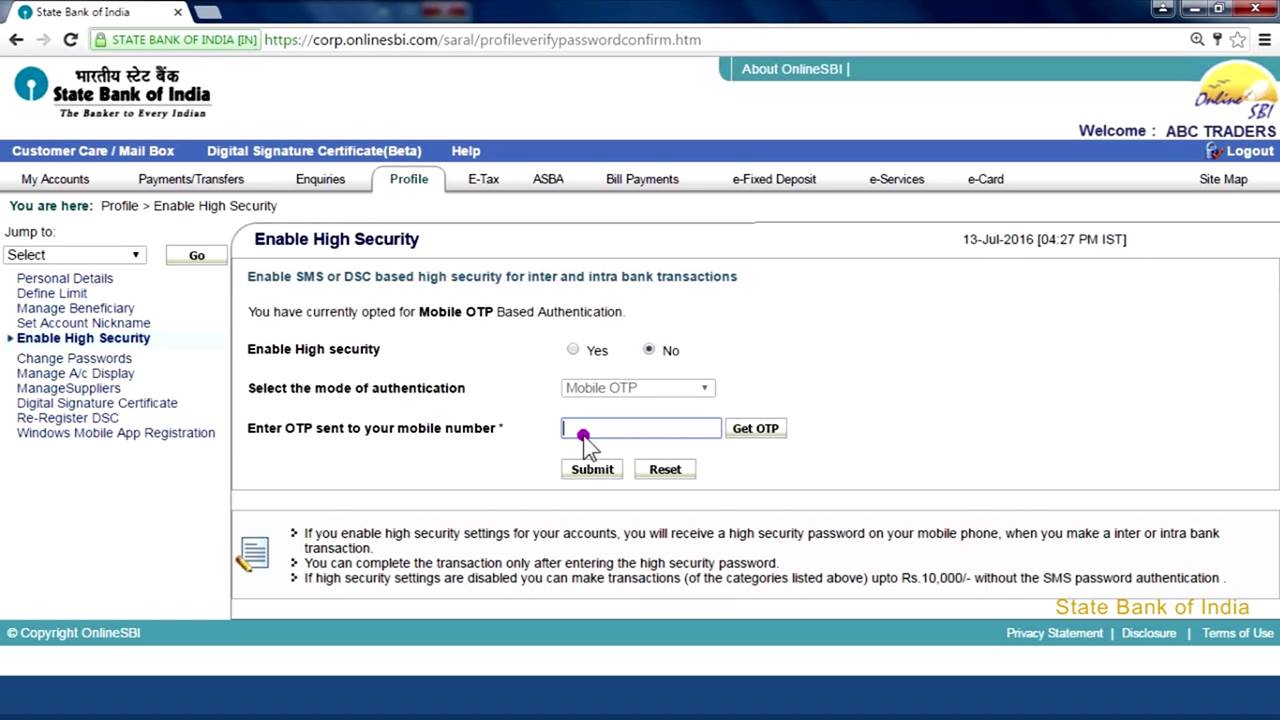
Task: Click the browser forward arrow
Action: (43, 40)
